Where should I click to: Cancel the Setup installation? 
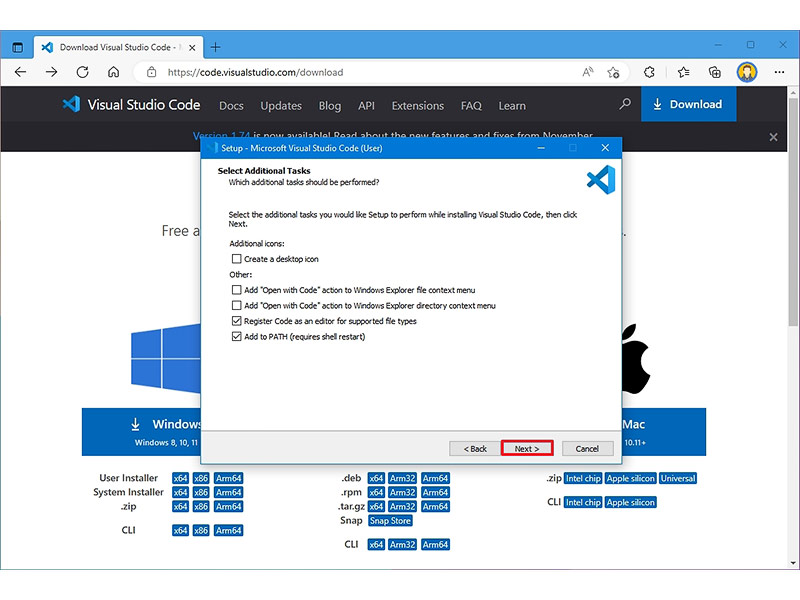[587, 448]
